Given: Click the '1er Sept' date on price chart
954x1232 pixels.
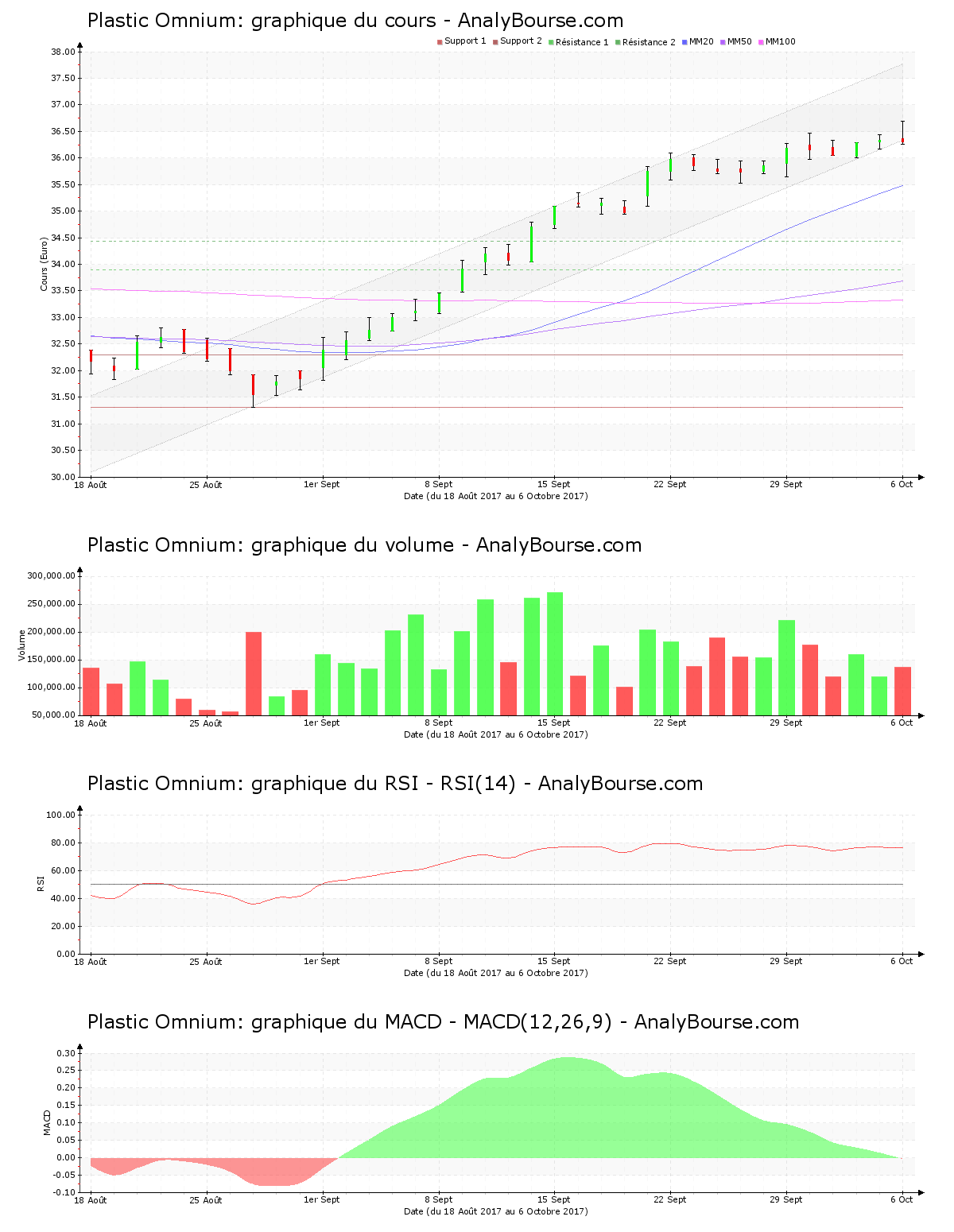Looking at the screenshot, I should pyautogui.click(x=322, y=484).
